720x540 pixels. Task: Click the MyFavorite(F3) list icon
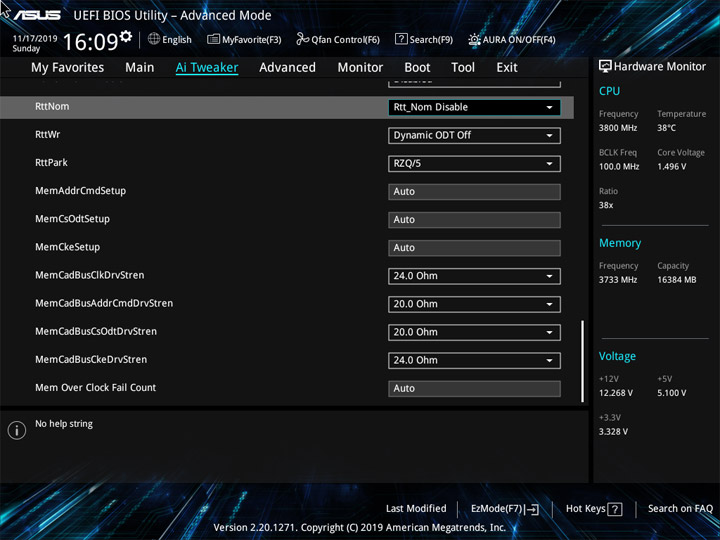coord(213,39)
